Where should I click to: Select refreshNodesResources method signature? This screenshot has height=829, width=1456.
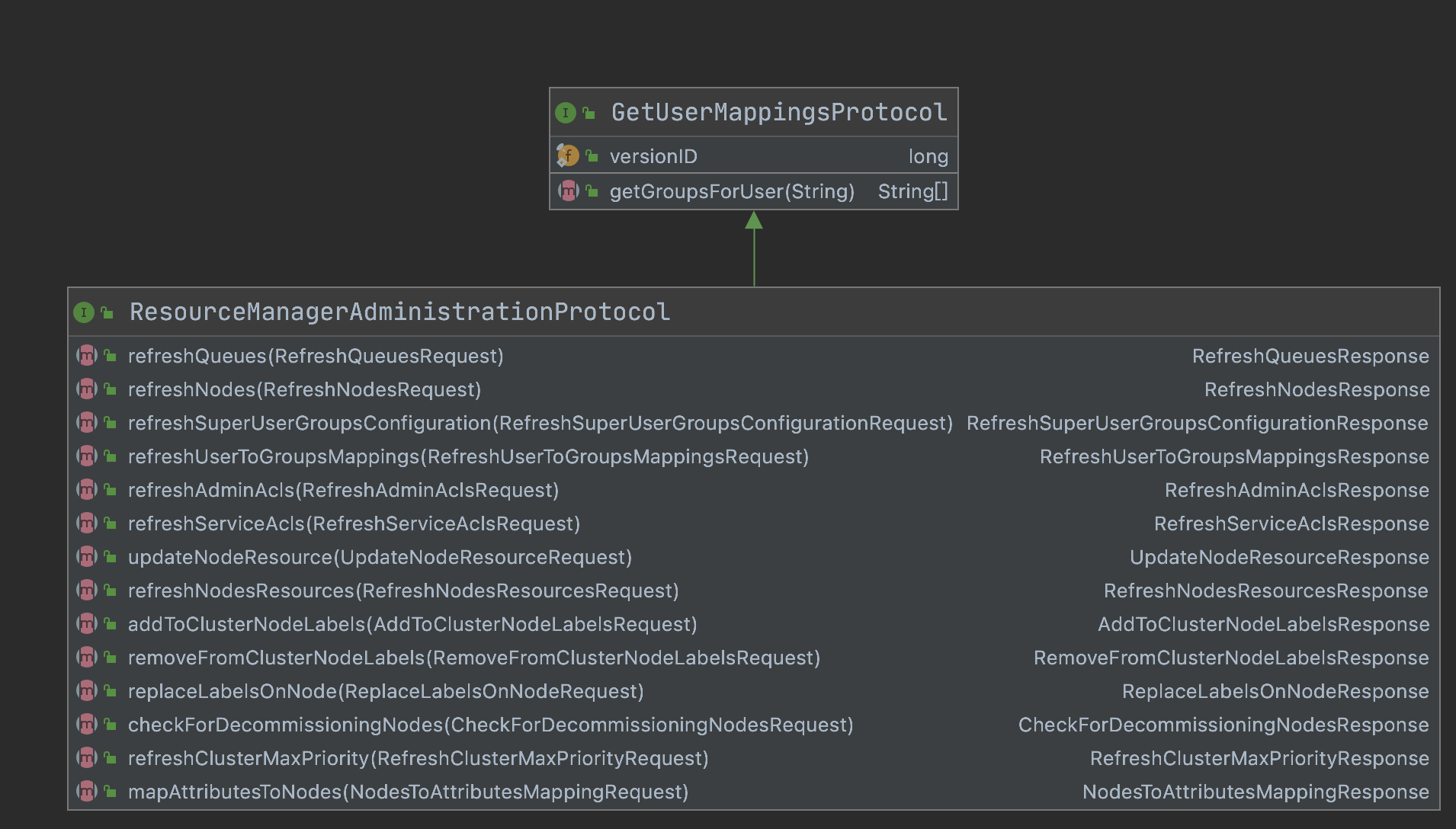(403, 591)
